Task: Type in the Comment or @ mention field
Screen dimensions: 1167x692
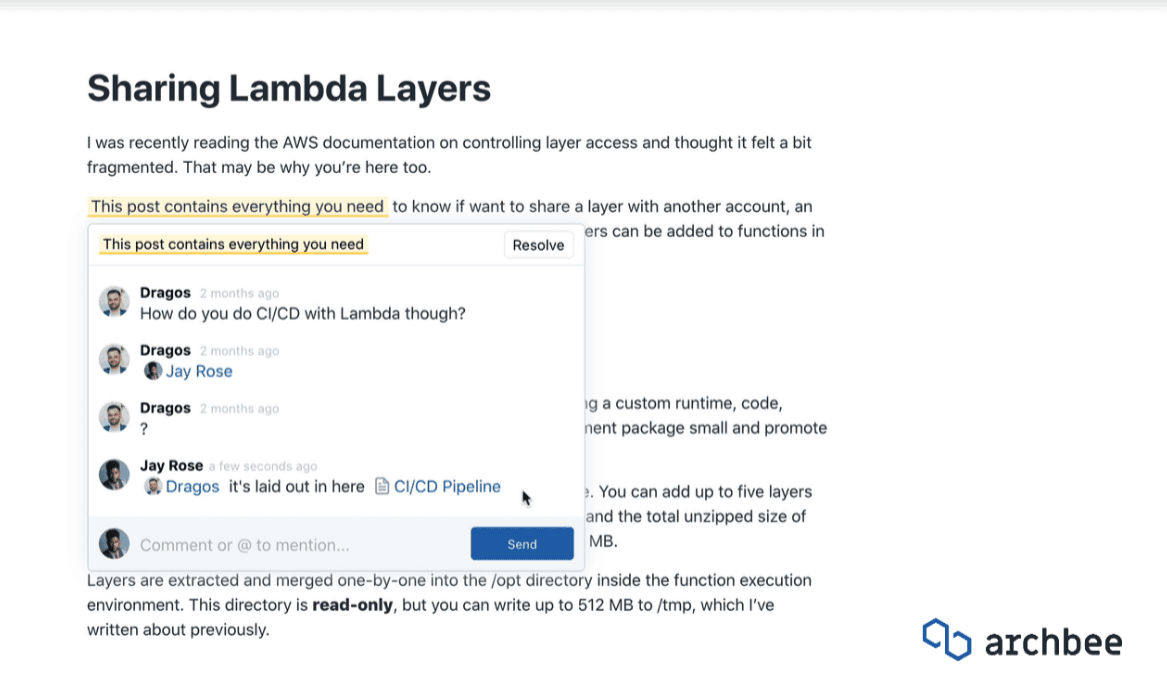Action: click(x=300, y=545)
